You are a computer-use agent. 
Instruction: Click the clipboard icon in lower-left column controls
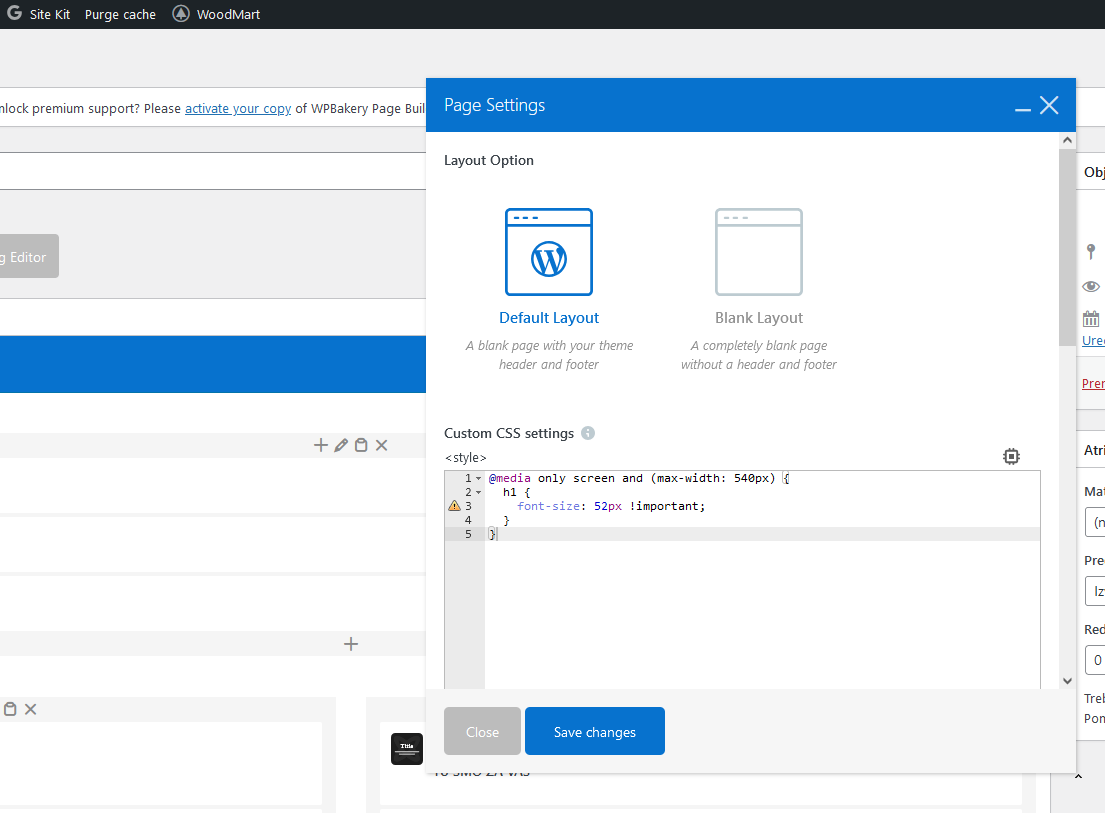click(x=10, y=709)
